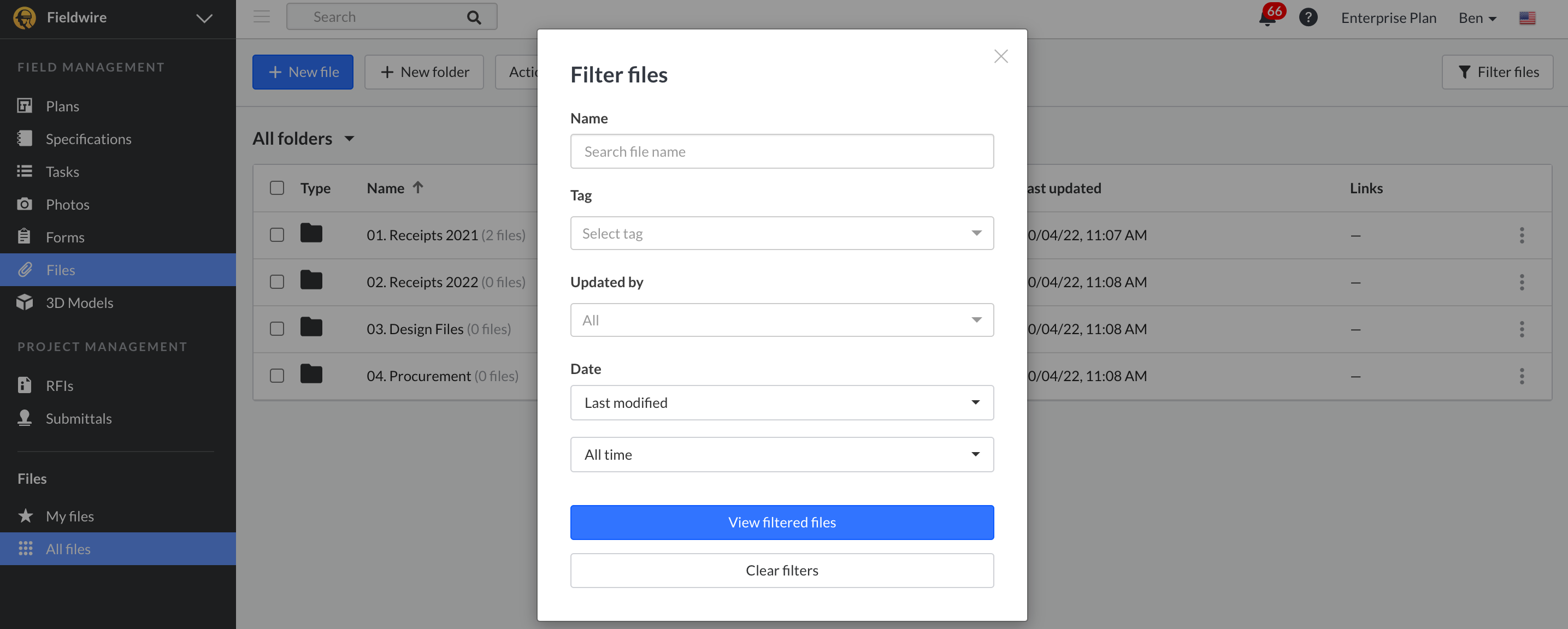Go to Photos in sidebar
This screenshot has height=629, width=1568.
[x=68, y=204]
